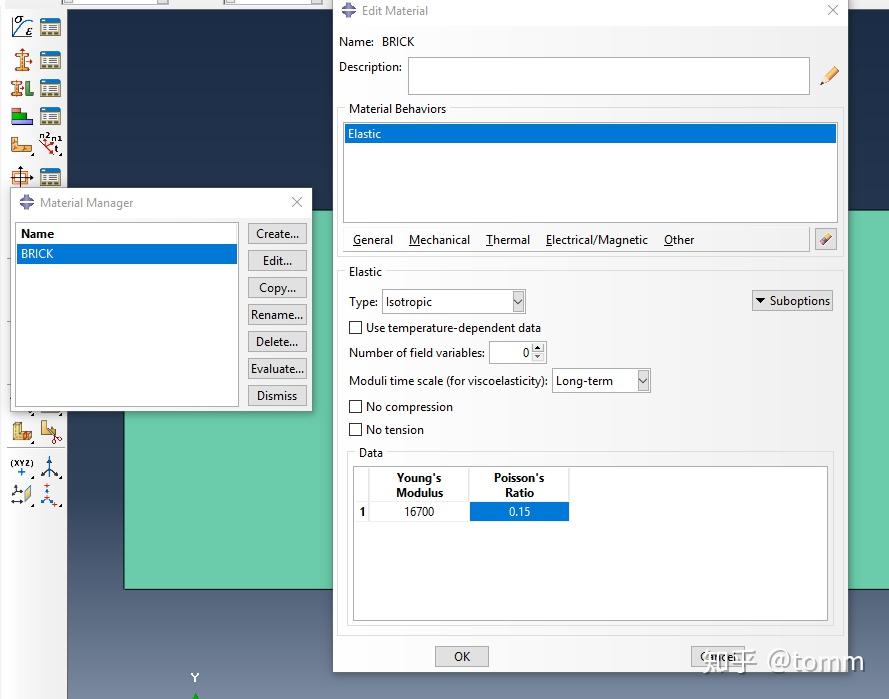889x699 pixels.
Task: Select the Create Datum Plane tool
Action: click(22, 493)
